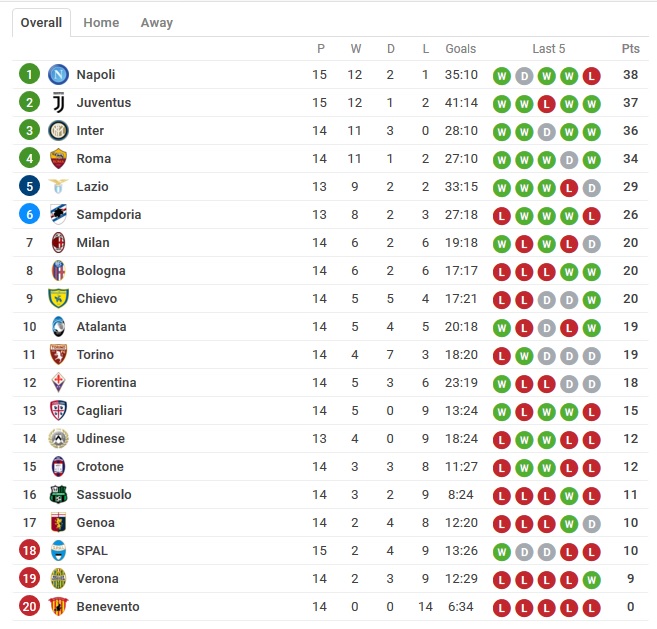Click the Sampdoria club crest

click(x=58, y=215)
